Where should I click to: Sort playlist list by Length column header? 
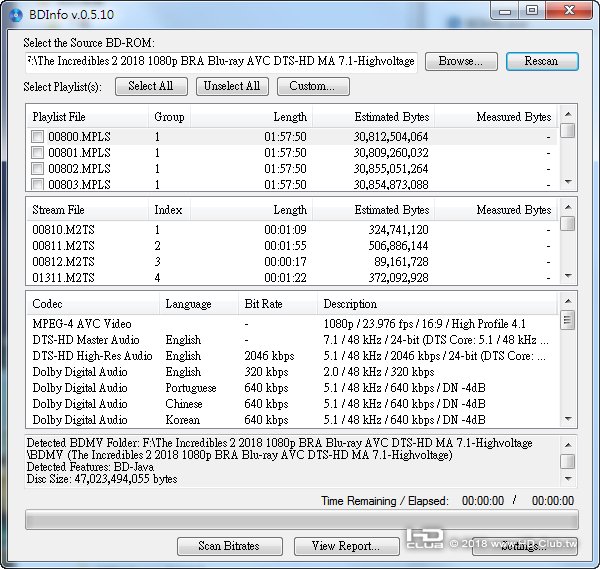click(x=251, y=117)
